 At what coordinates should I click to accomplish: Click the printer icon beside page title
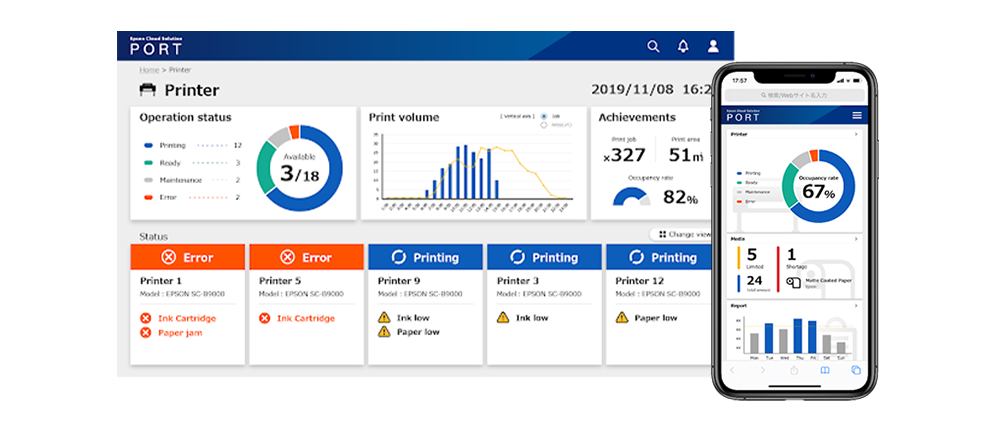[x=148, y=90]
